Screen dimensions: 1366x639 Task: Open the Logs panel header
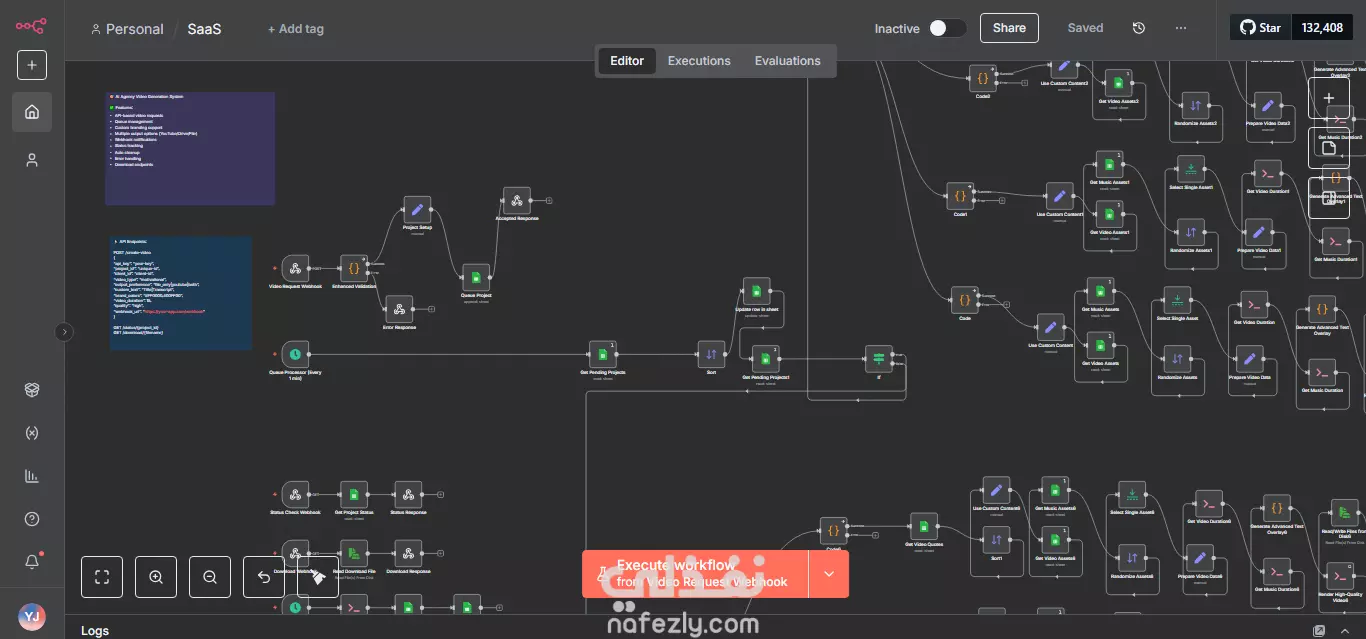95,630
